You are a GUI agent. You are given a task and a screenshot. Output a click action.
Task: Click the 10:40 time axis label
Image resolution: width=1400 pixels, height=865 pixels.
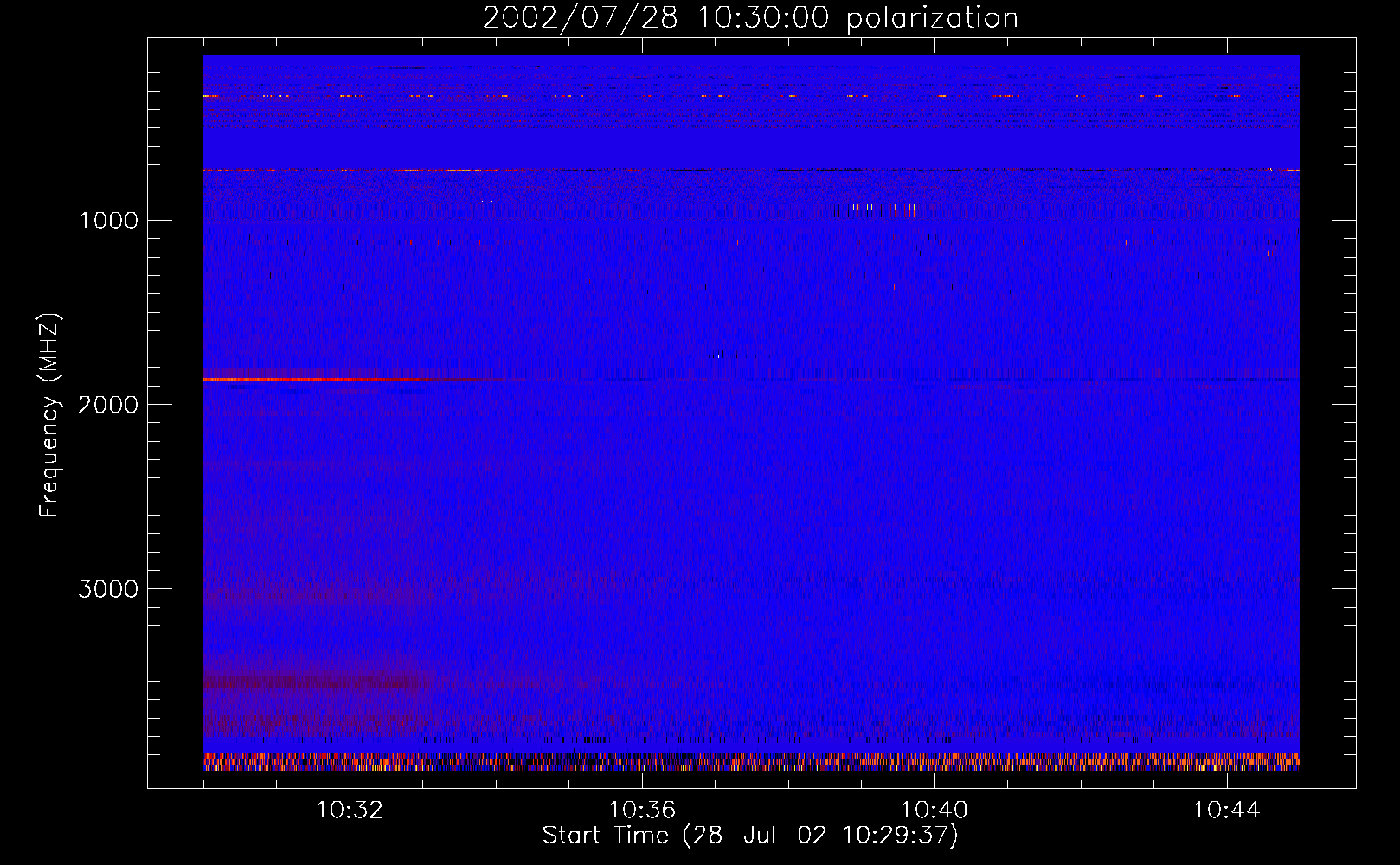[x=934, y=811]
